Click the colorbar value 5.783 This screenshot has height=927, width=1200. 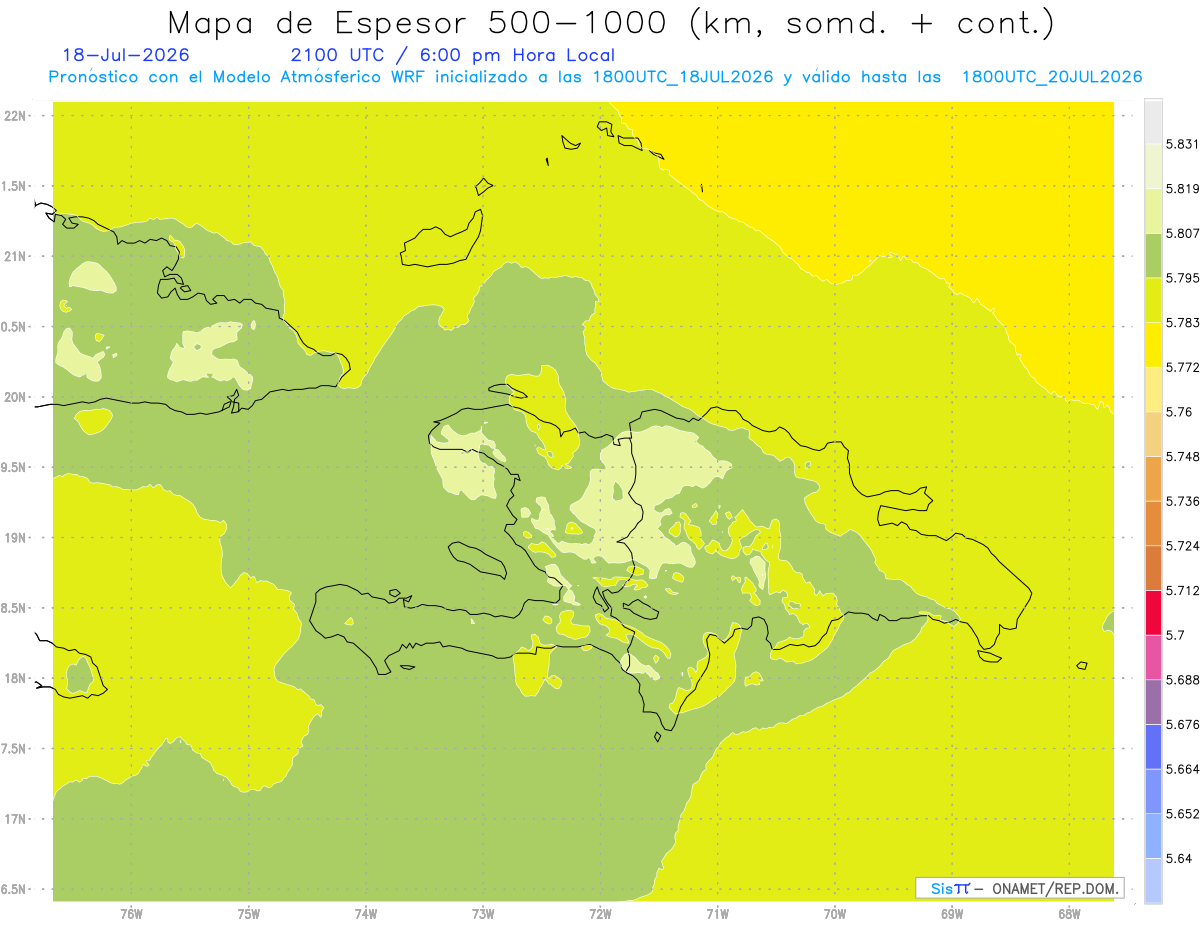[1183, 322]
